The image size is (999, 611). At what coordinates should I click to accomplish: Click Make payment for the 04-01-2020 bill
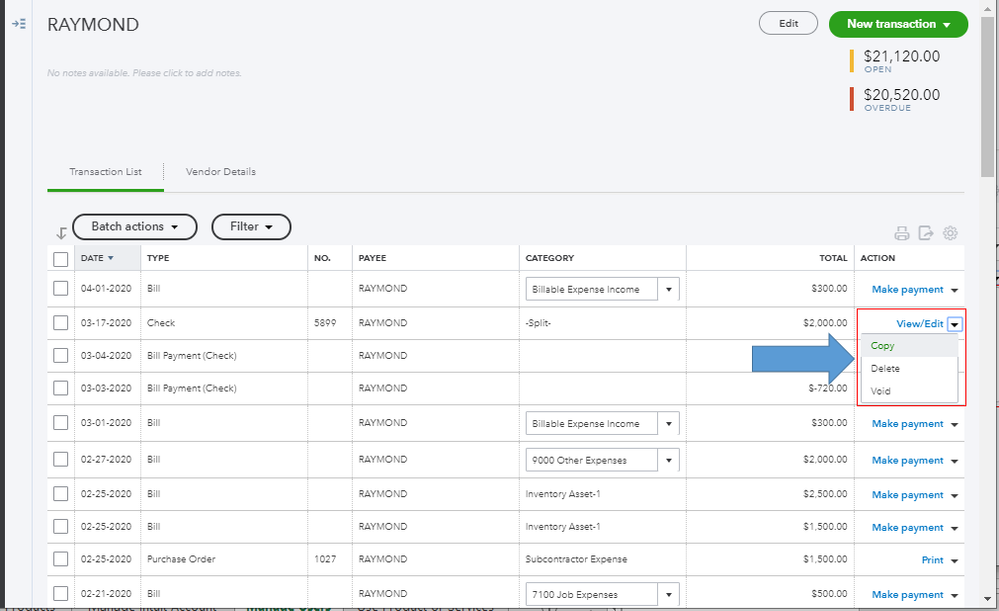[x=907, y=290]
